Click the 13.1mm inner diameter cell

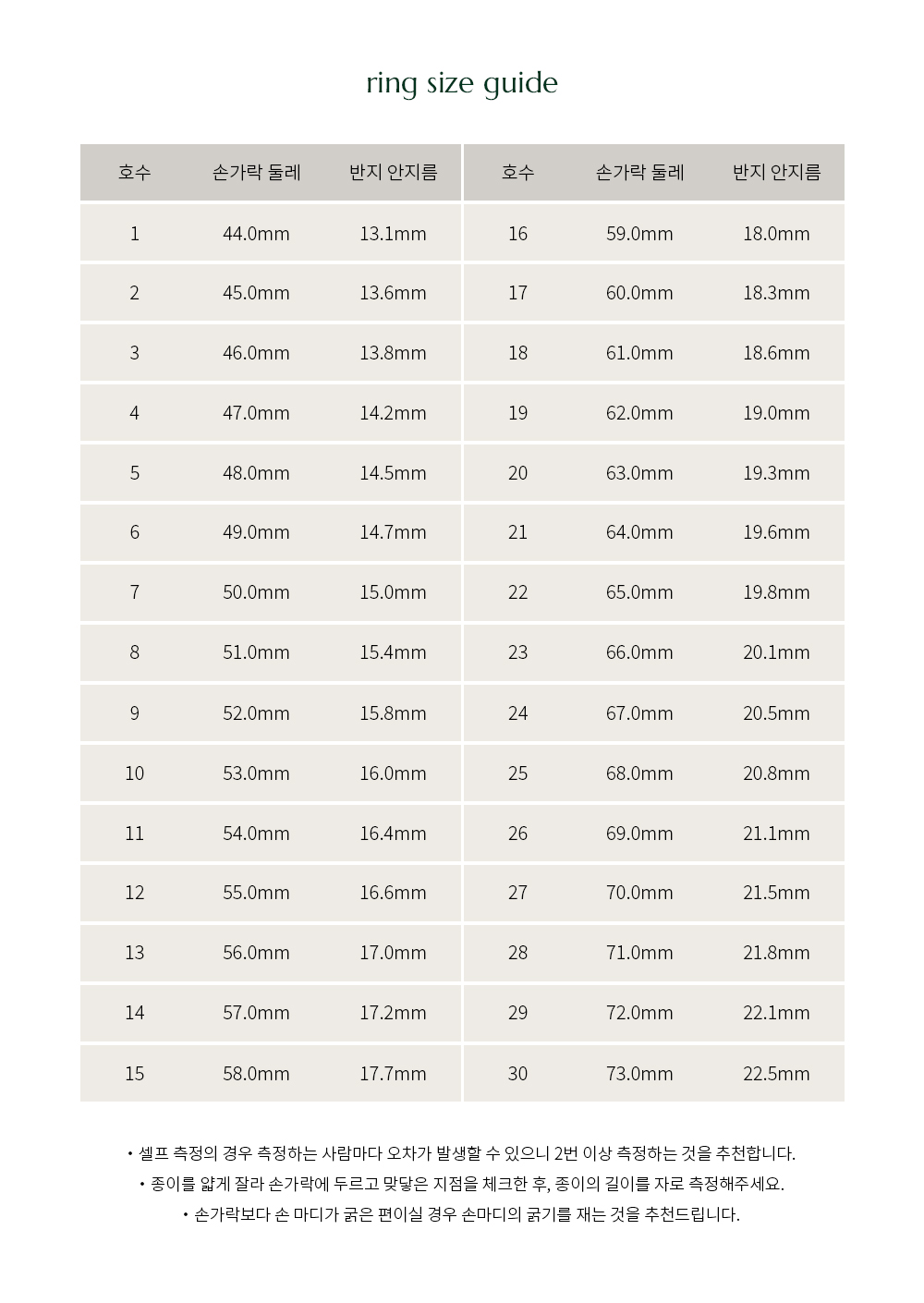[x=393, y=234]
